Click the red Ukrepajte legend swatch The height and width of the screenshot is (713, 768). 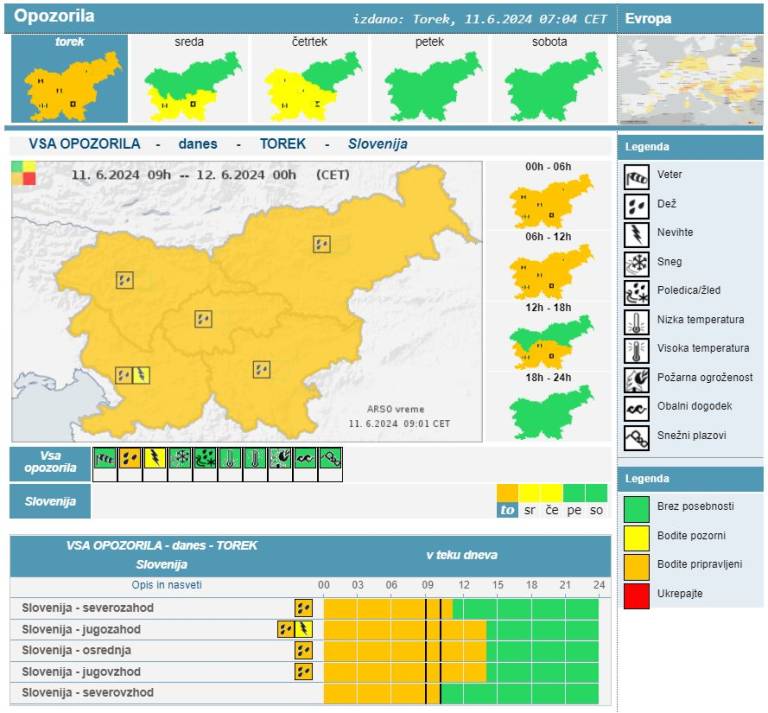click(638, 593)
